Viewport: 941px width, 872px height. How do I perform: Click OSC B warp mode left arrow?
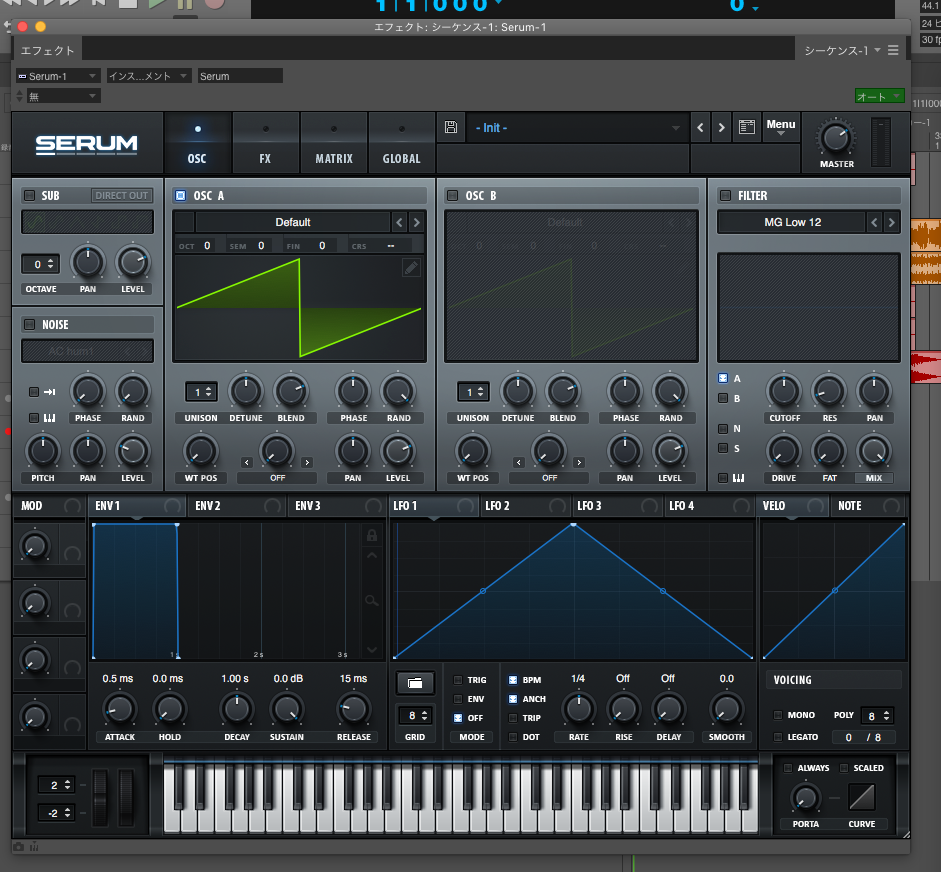[x=519, y=462]
